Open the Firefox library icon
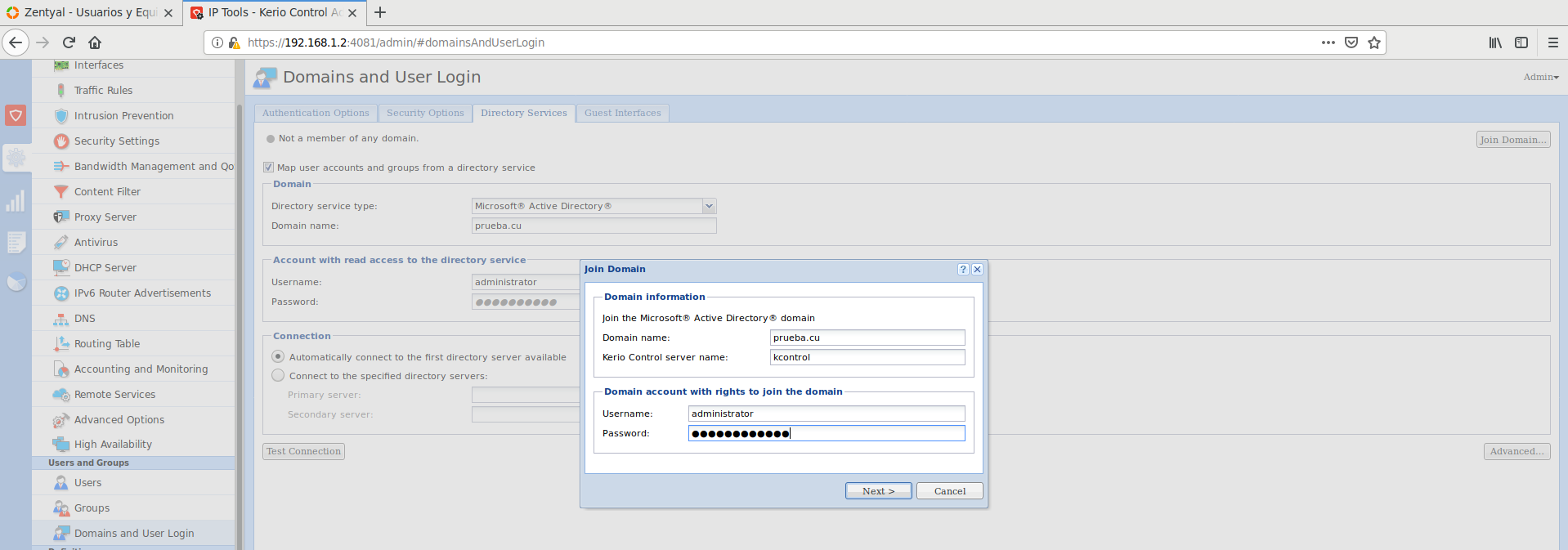 1495,42
